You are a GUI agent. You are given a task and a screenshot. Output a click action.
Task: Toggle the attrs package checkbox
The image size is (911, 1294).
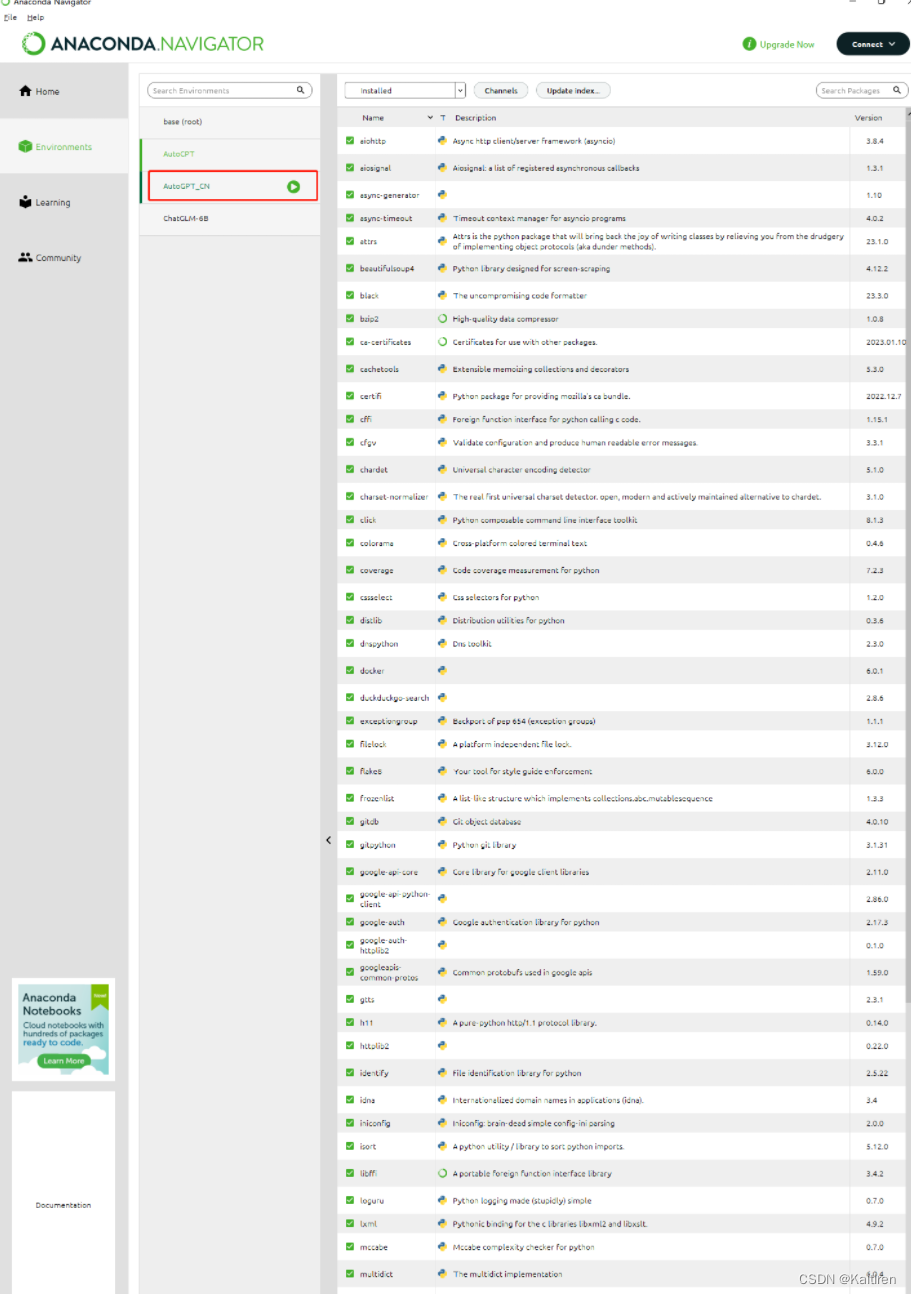350,242
